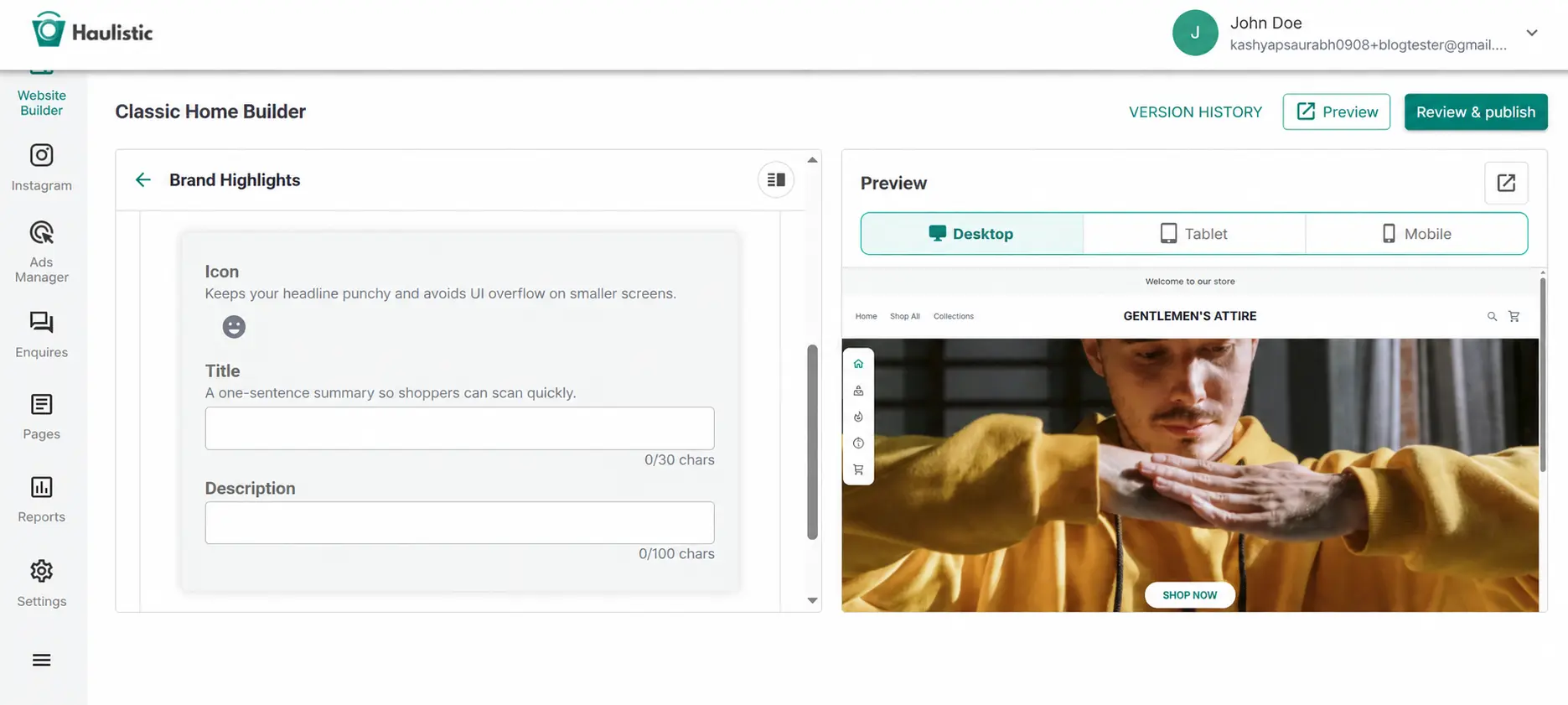Click the editor panel scrollbar thumb
The width and height of the screenshot is (1568, 705).
coord(812,442)
